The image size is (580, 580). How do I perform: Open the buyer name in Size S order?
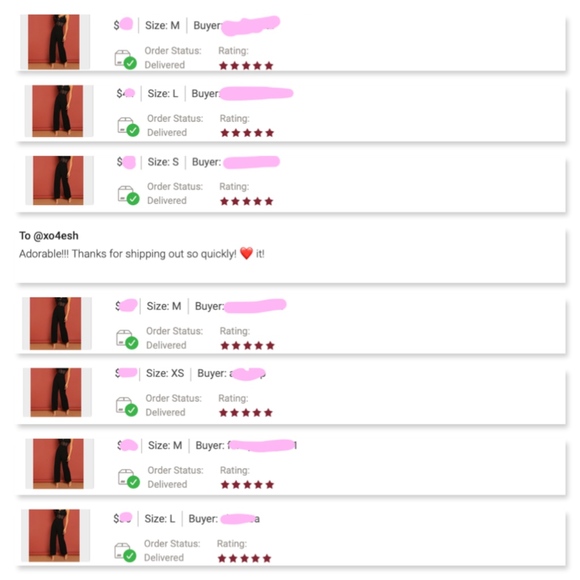tap(252, 162)
